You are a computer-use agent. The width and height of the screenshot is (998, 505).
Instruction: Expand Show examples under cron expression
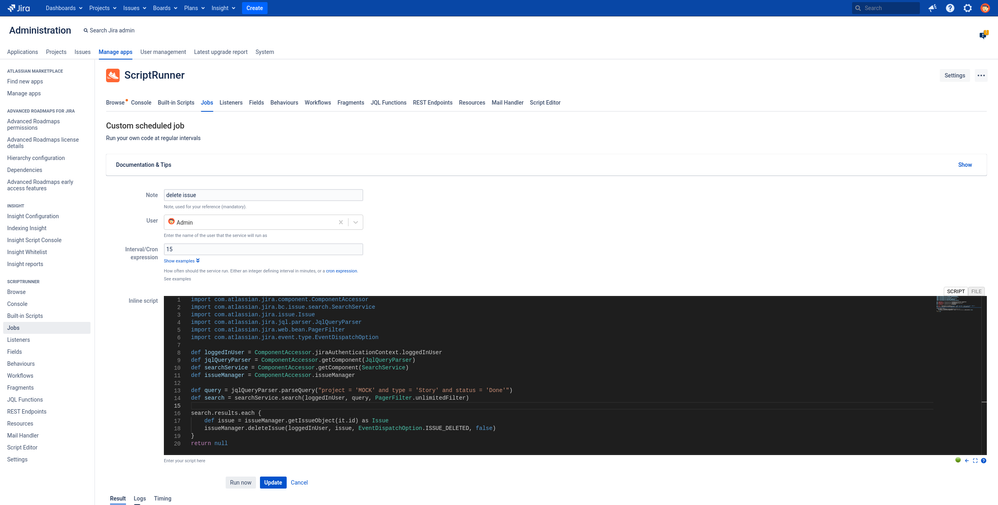pos(181,261)
